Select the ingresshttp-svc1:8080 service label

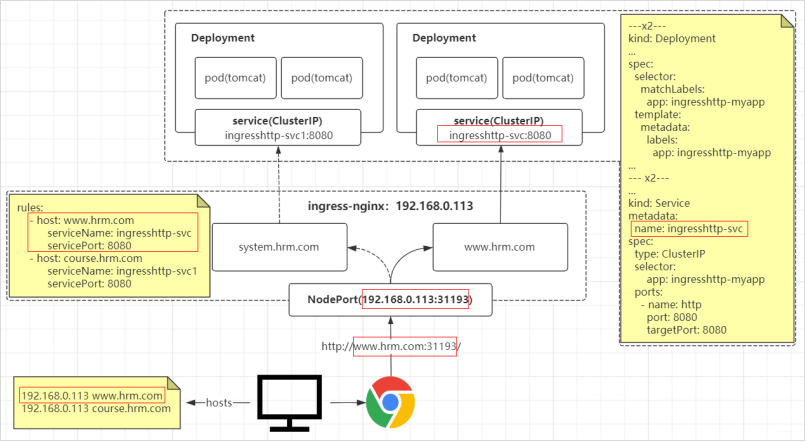pos(279,136)
